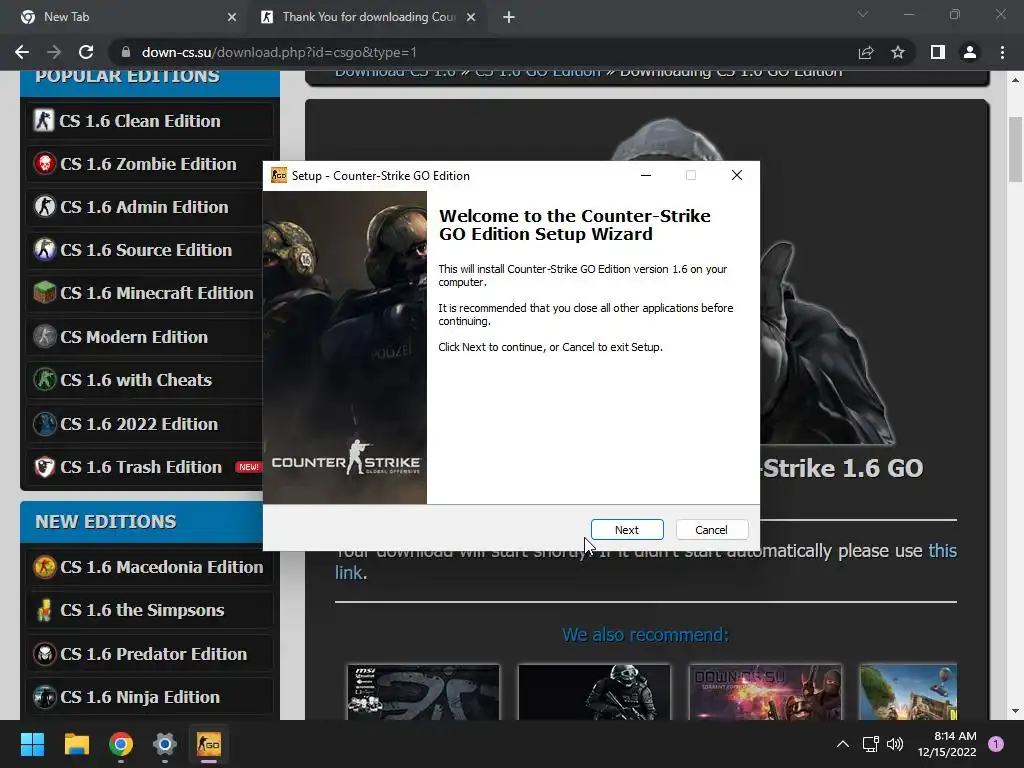Open CS 1.6 Trash Edition link
The image size is (1024, 768).
coord(141,467)
